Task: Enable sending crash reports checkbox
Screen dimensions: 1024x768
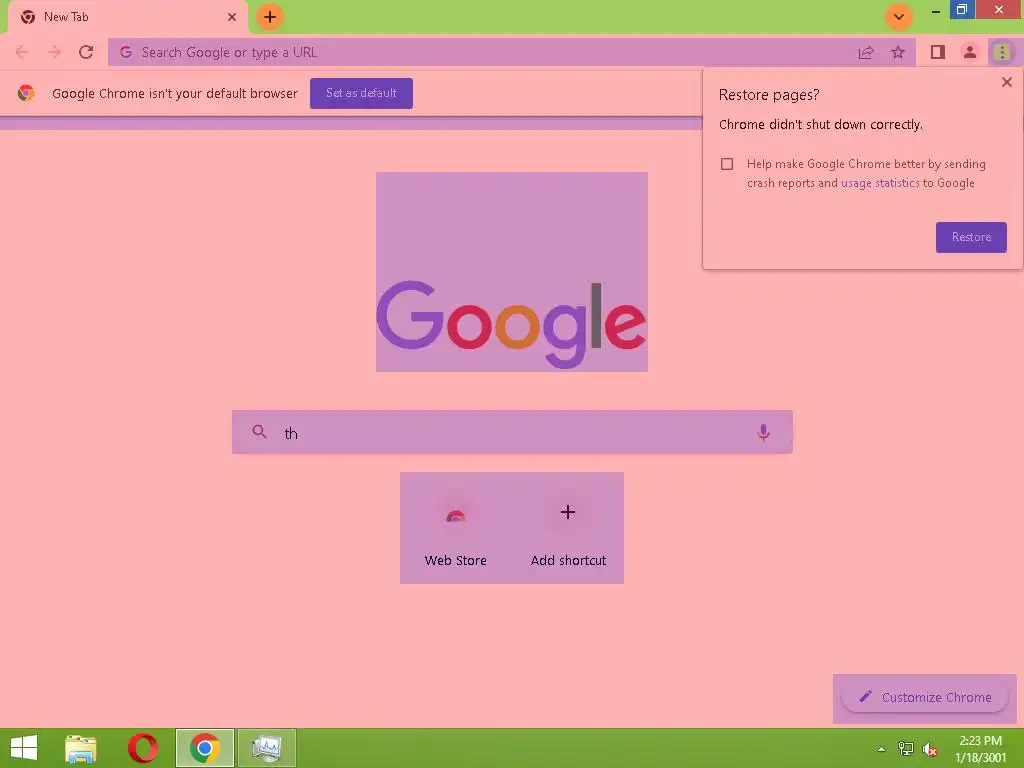Action: point(727,164)
